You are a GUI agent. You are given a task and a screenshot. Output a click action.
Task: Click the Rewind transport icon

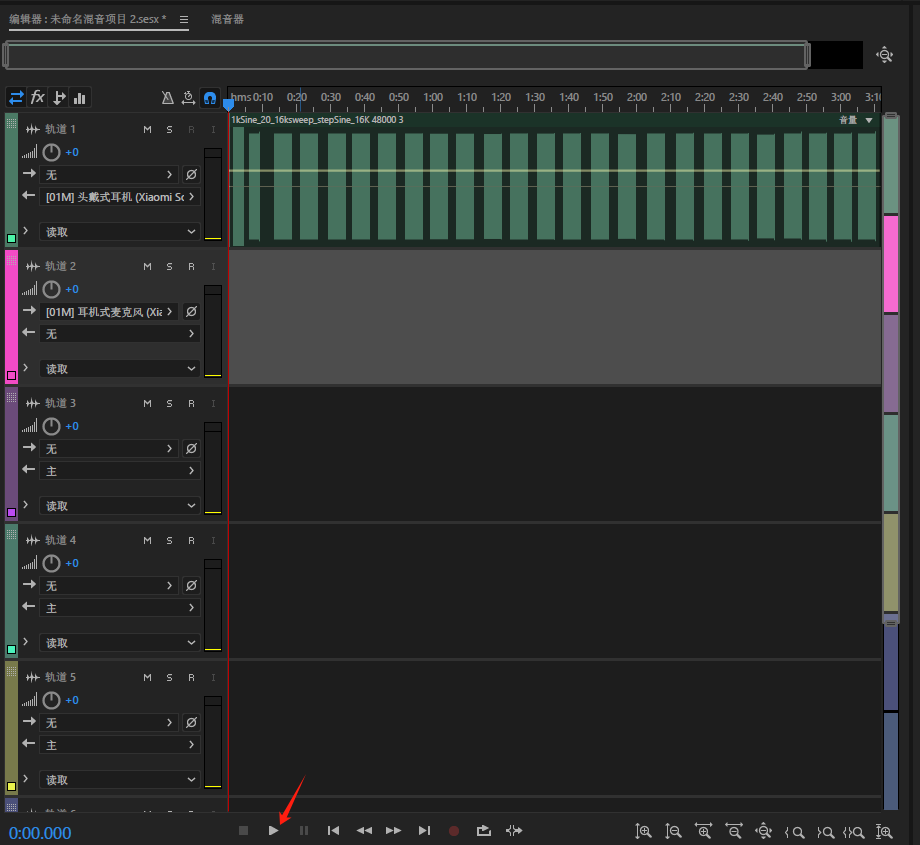(x=364, y=830)
